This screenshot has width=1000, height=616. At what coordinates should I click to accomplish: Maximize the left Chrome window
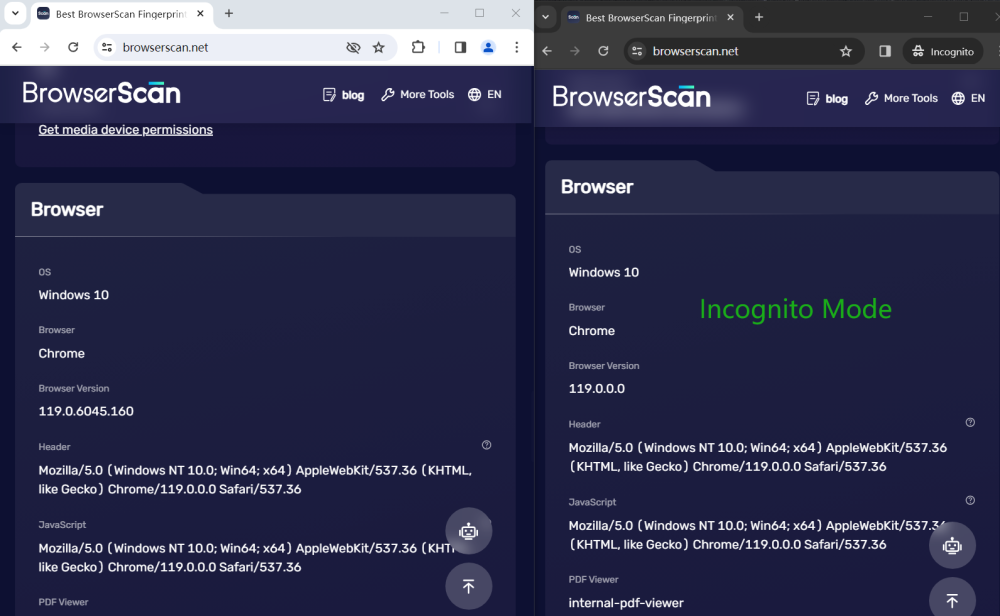(480, 13)
